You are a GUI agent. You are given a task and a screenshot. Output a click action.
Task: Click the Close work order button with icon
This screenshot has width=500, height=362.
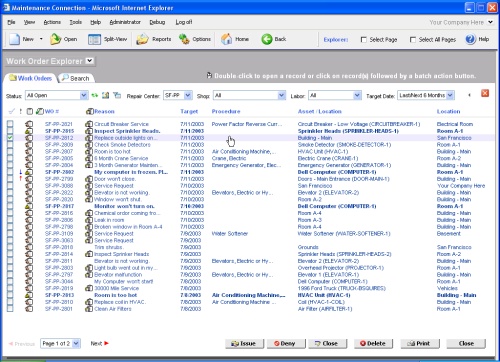(327, 343)
